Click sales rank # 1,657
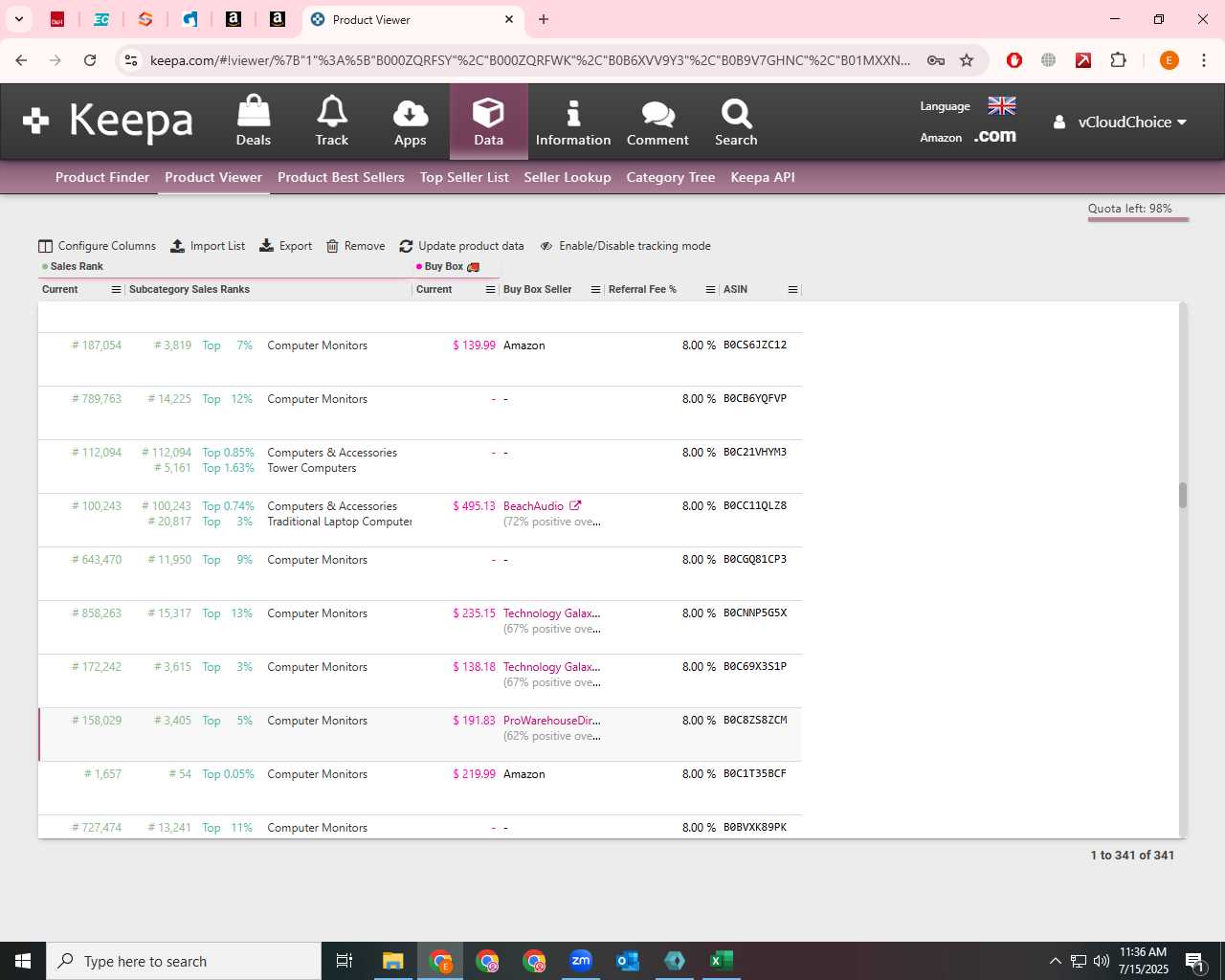Viewport: 1225px width, 980px height. tap(103, 774)
